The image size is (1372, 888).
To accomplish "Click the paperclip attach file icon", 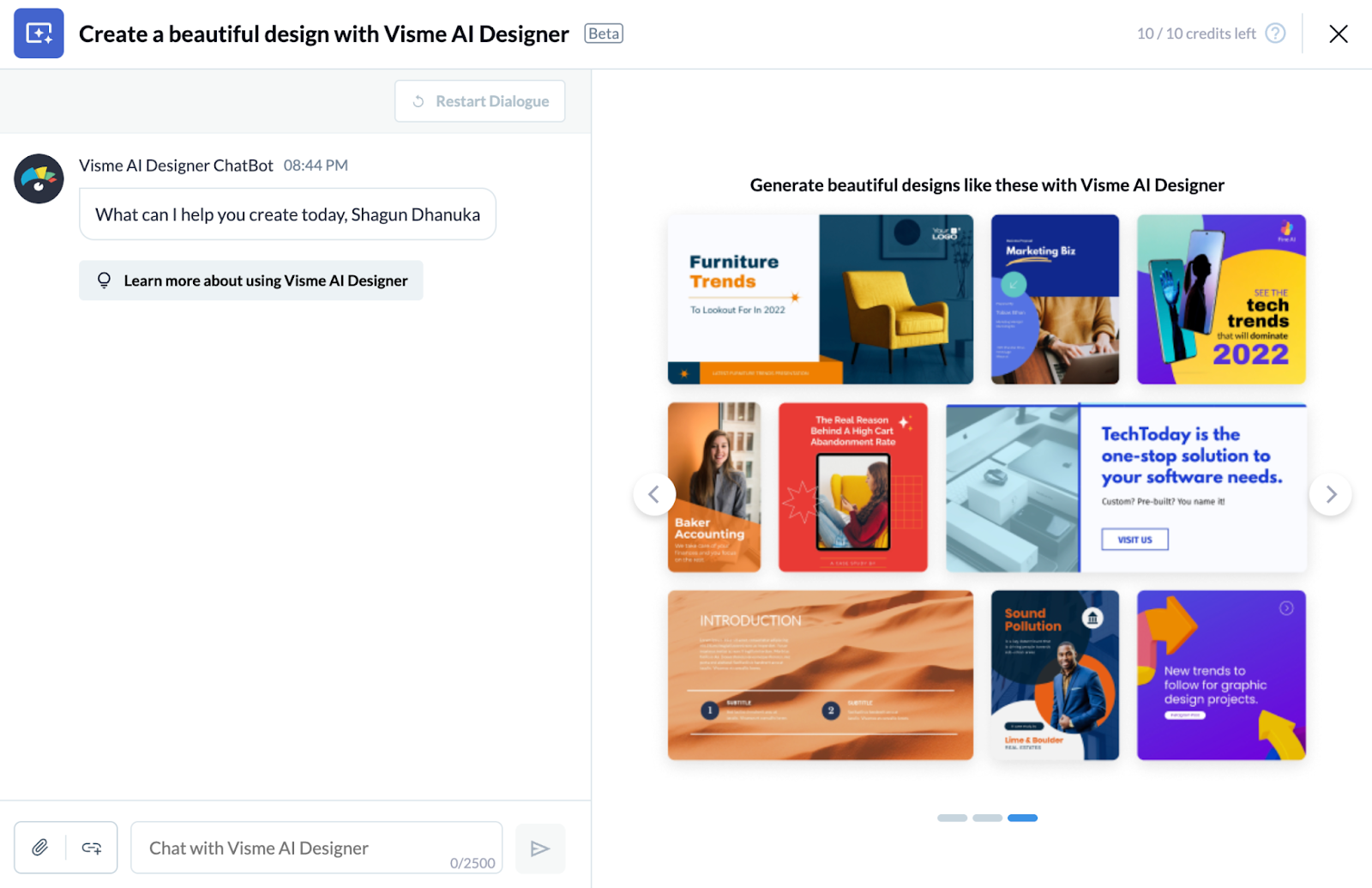I will pos(39,848).
